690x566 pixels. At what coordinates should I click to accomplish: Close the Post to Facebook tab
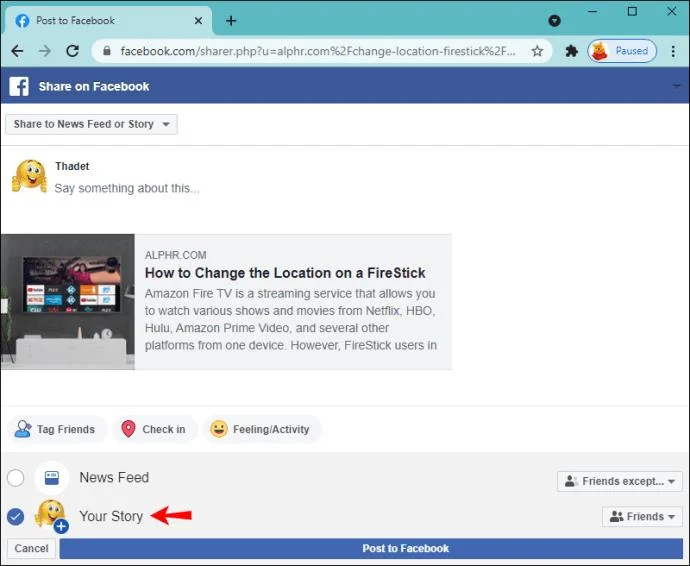[198, 21]
